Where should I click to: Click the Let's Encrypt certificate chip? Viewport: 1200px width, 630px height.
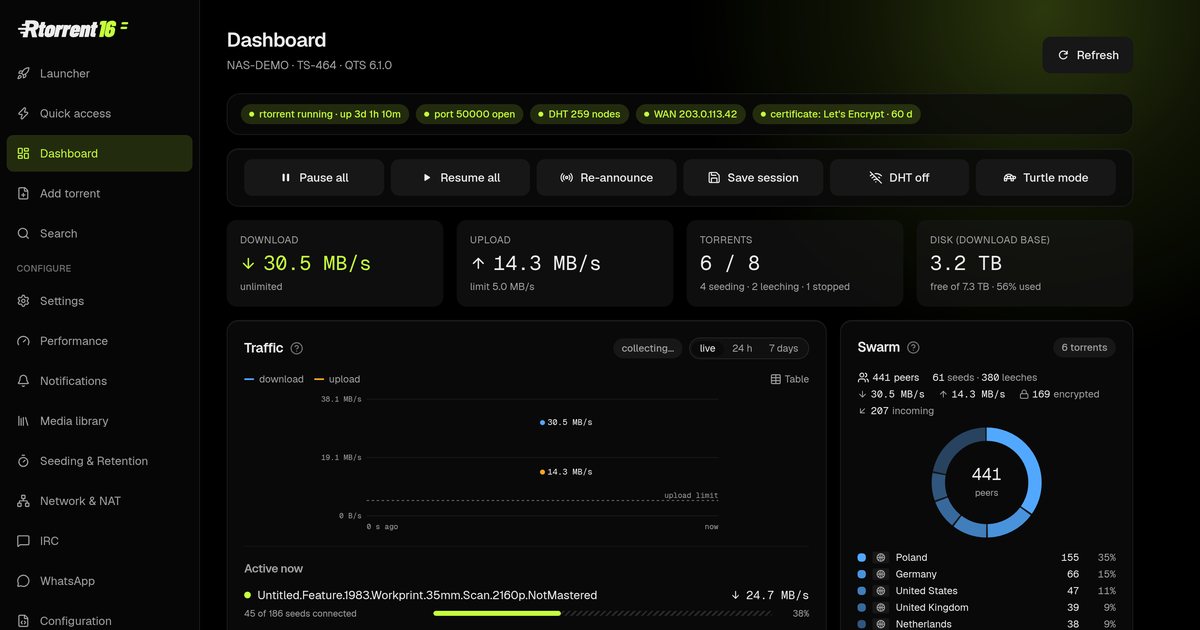point(835,114)
